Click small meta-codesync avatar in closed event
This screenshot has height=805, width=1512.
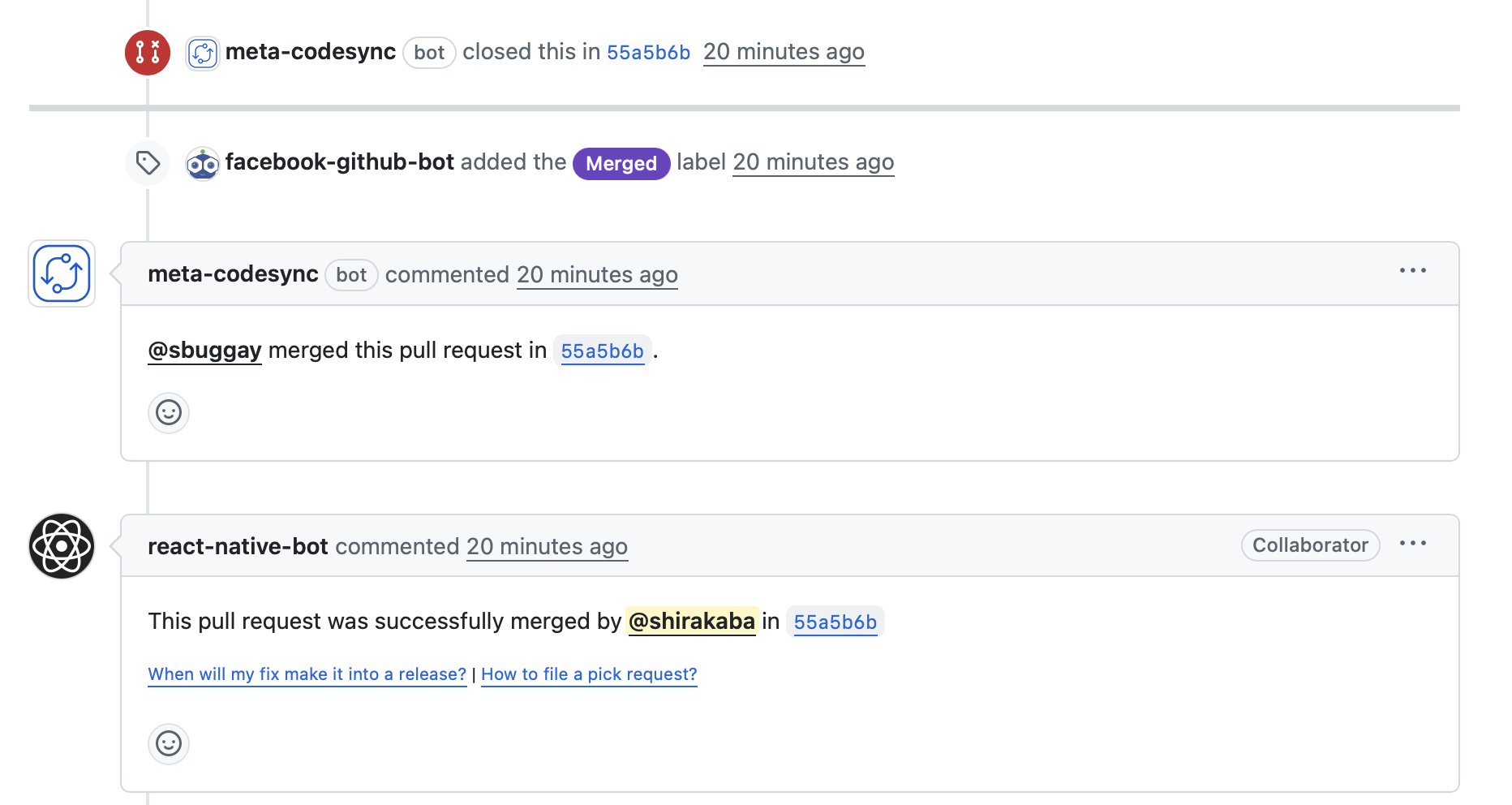click(203, 54)
